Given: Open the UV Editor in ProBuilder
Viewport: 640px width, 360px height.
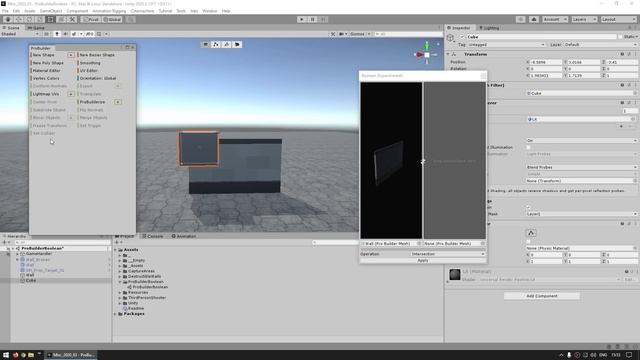Looking at the screenshot, I should 88,71.
